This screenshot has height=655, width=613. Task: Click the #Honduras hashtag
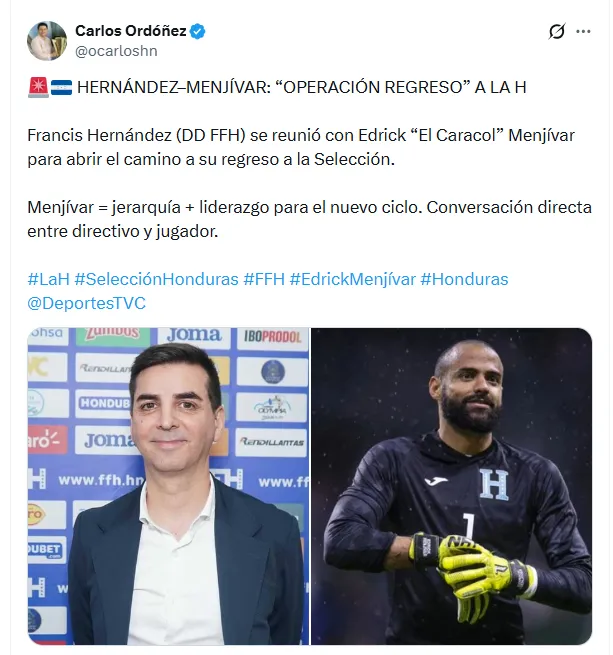[x=464, y=279]
